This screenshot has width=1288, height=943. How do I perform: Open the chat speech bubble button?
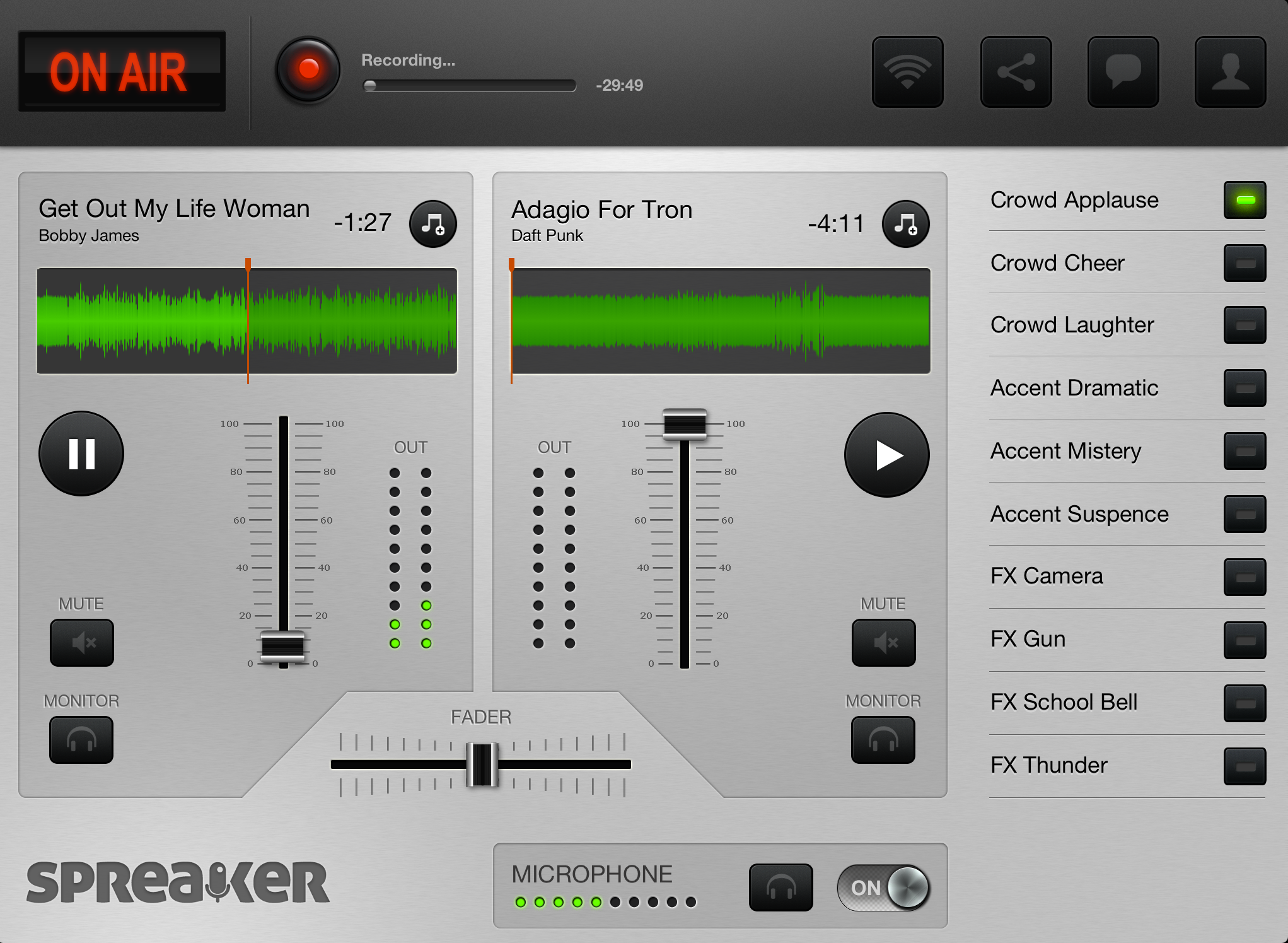(x=1123, y=72)
